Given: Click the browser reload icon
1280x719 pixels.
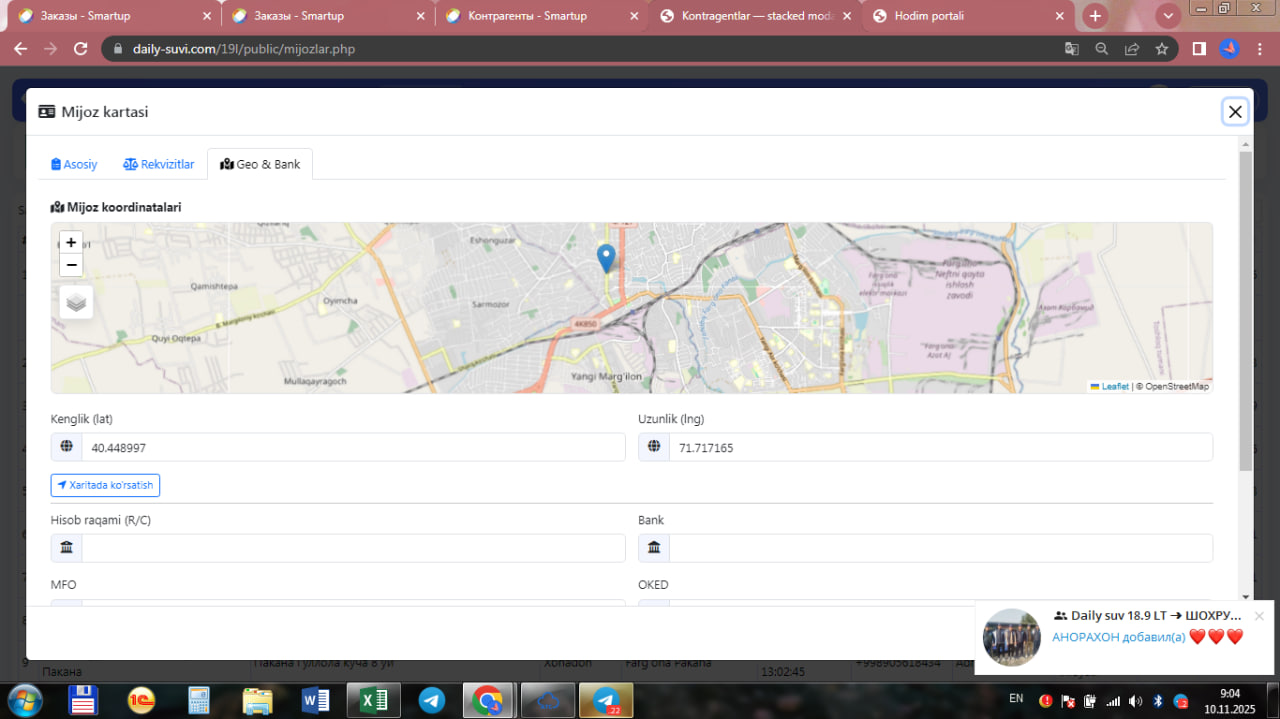Looking at the screenshot, I should pos(81,49).
